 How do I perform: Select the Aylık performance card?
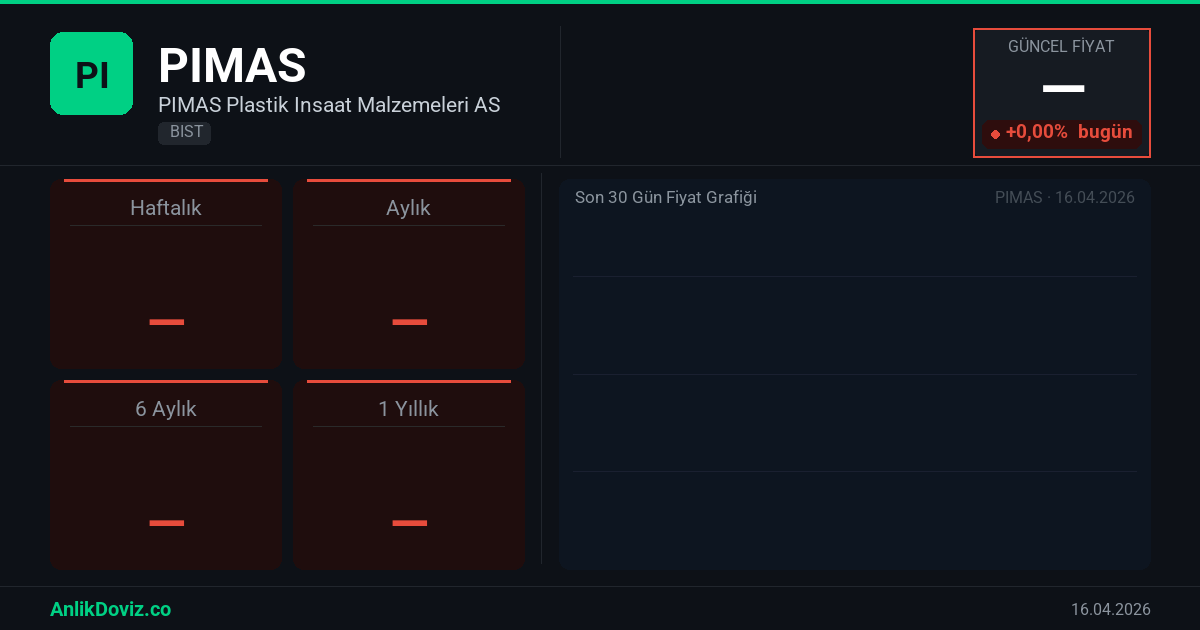pos(409,275)
